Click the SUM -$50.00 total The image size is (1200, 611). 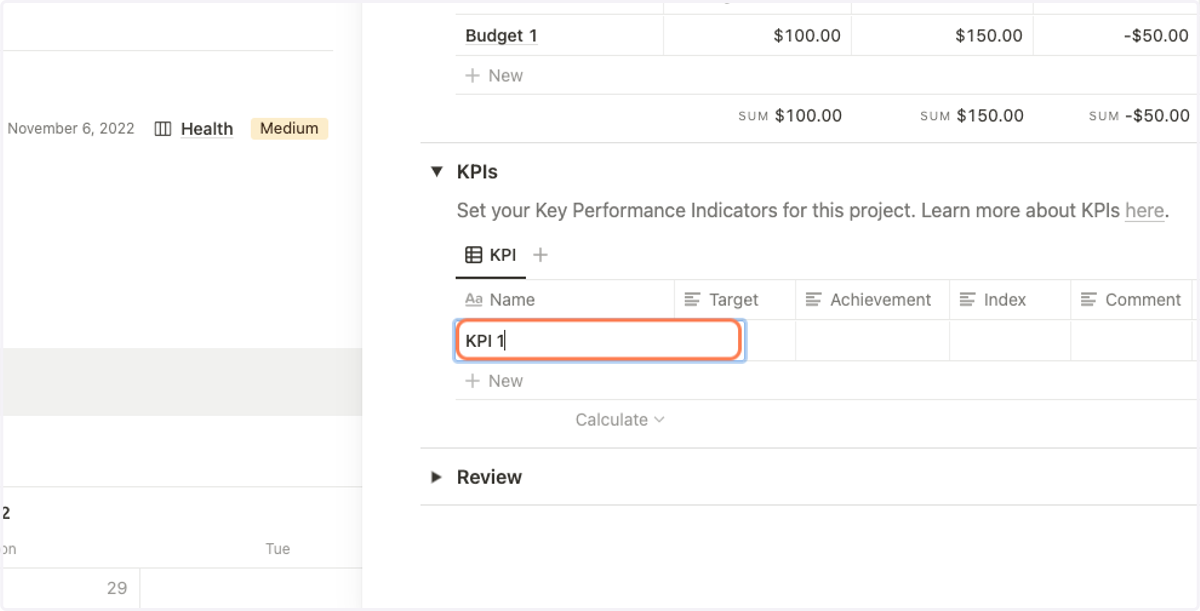(x=1139, y=116)
